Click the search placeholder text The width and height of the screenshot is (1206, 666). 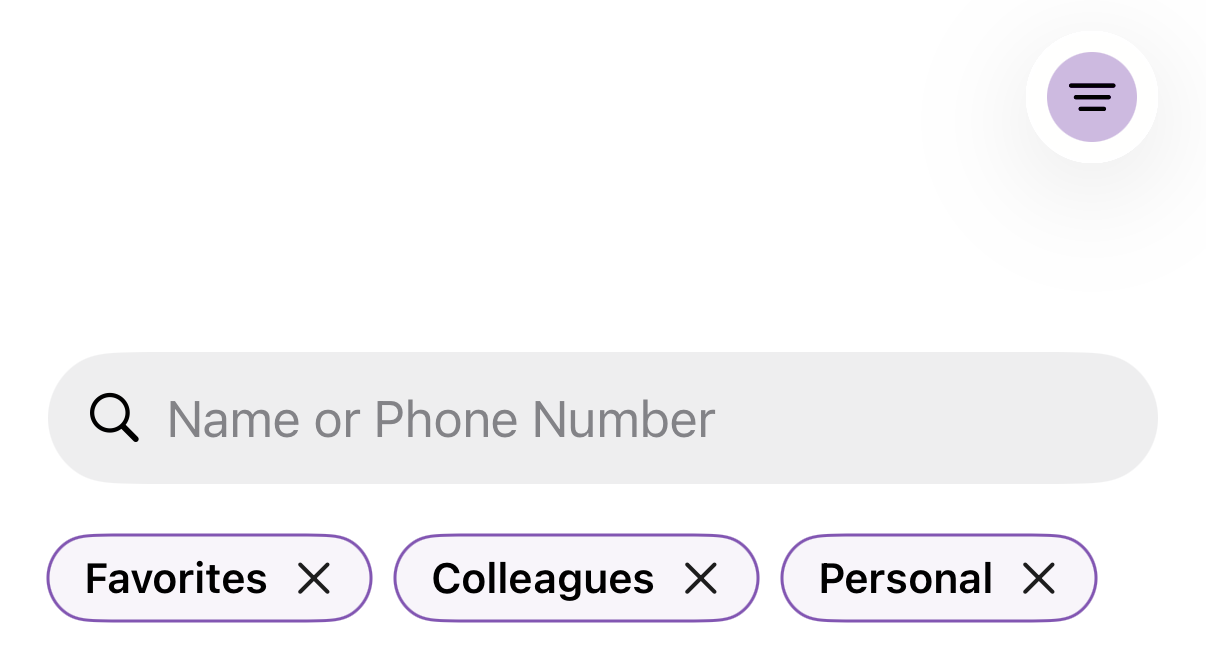(x=441, y=419)
